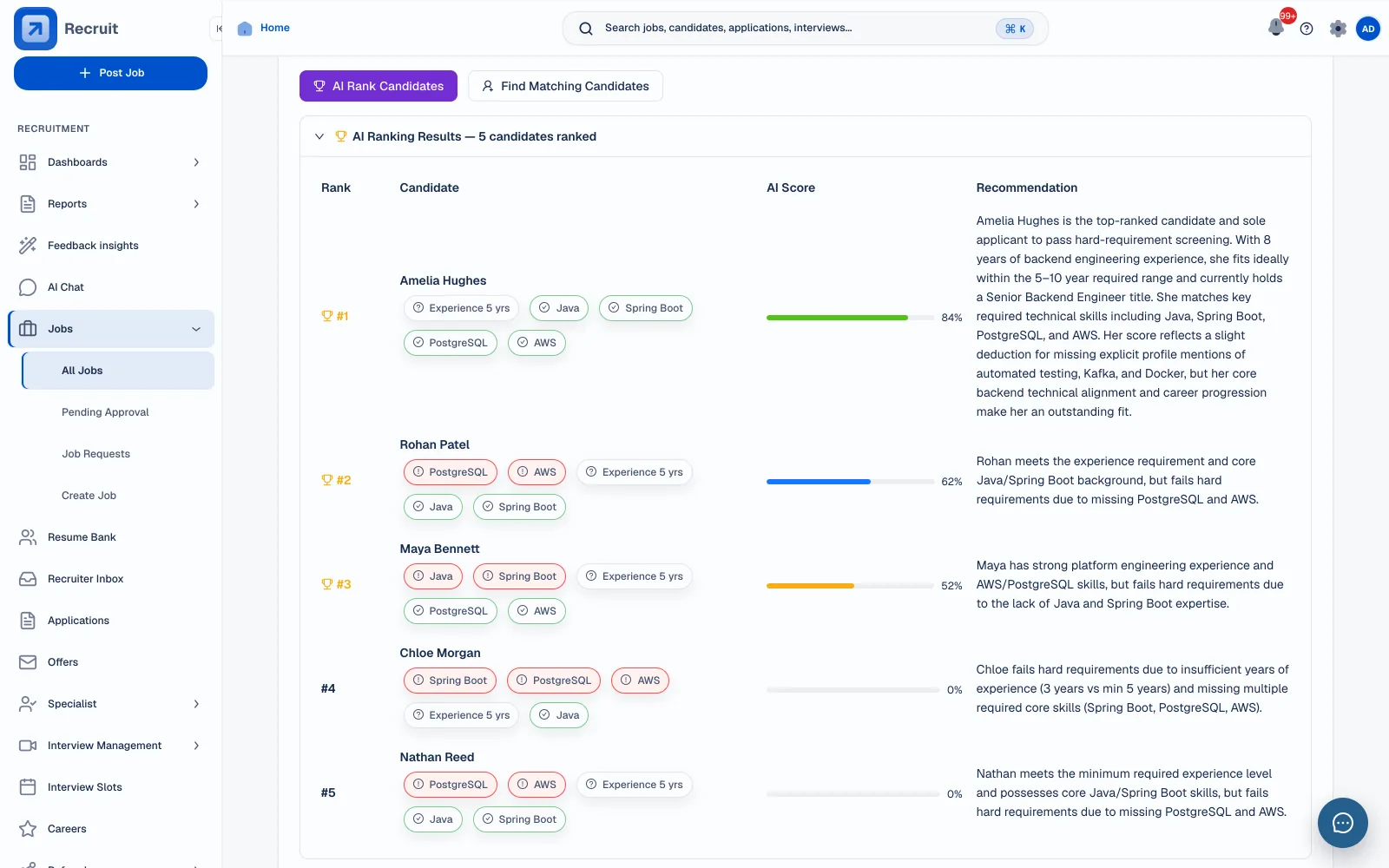Open Interview Slots calendar
The width and height of the screenshot is (1389, 868).
tap(110, 787)
